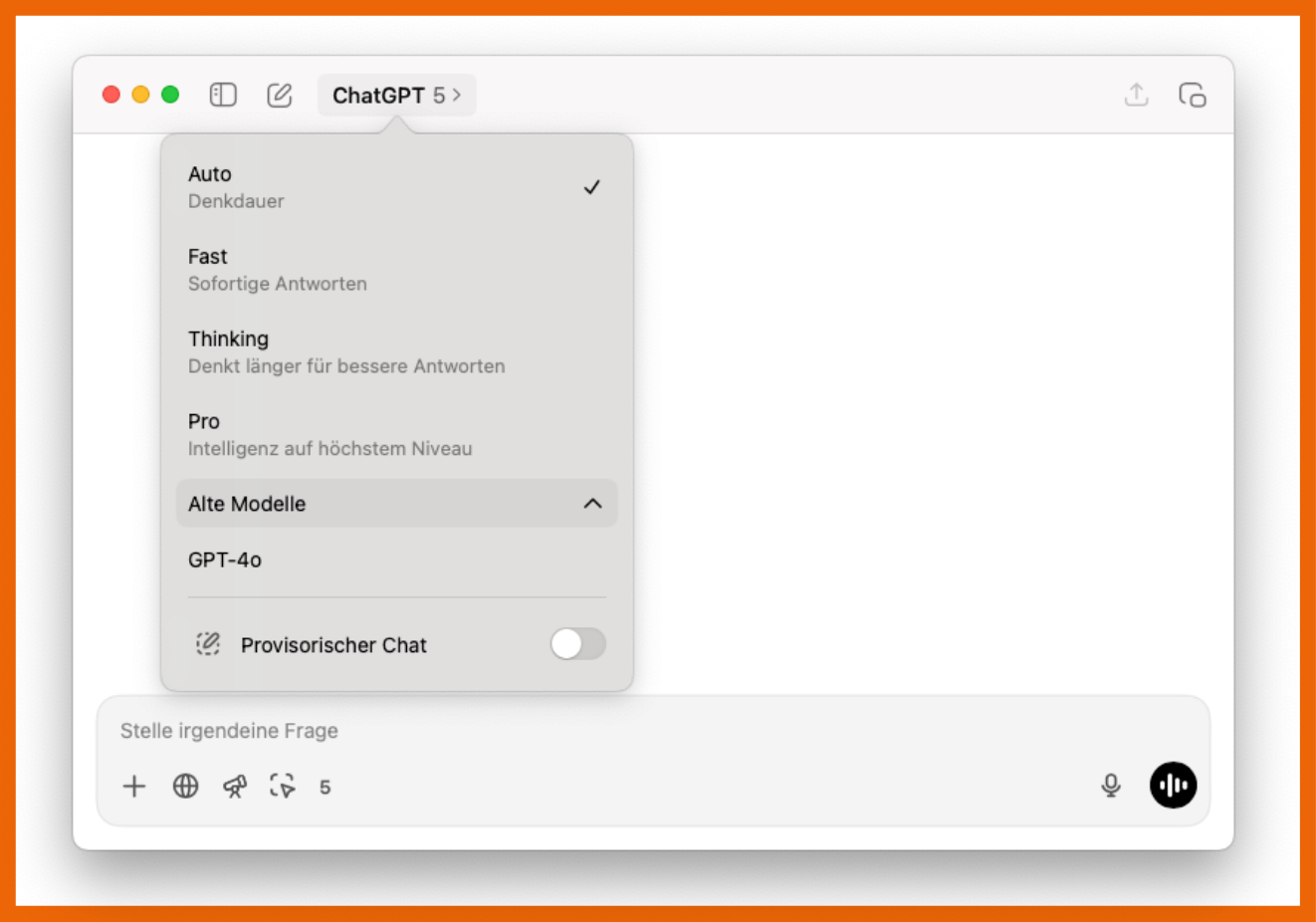Select the Thinking model option
The height and width of the screenshot is (922, 1316).
click(x=395, y=352)
